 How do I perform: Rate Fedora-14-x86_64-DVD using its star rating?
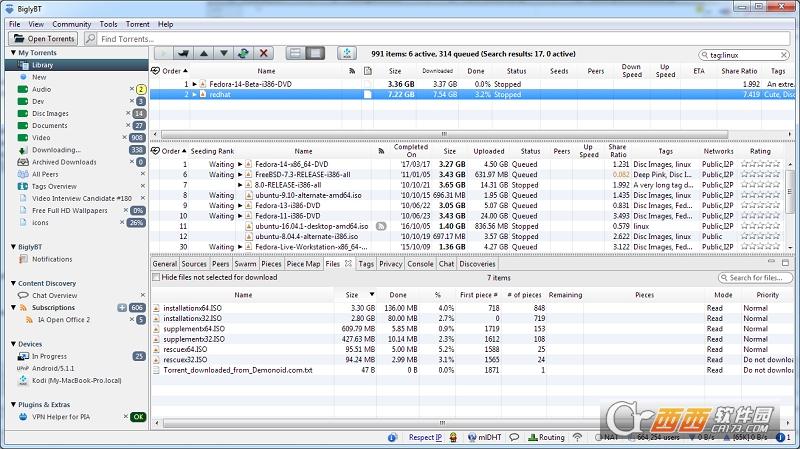(x=760, y=164)
